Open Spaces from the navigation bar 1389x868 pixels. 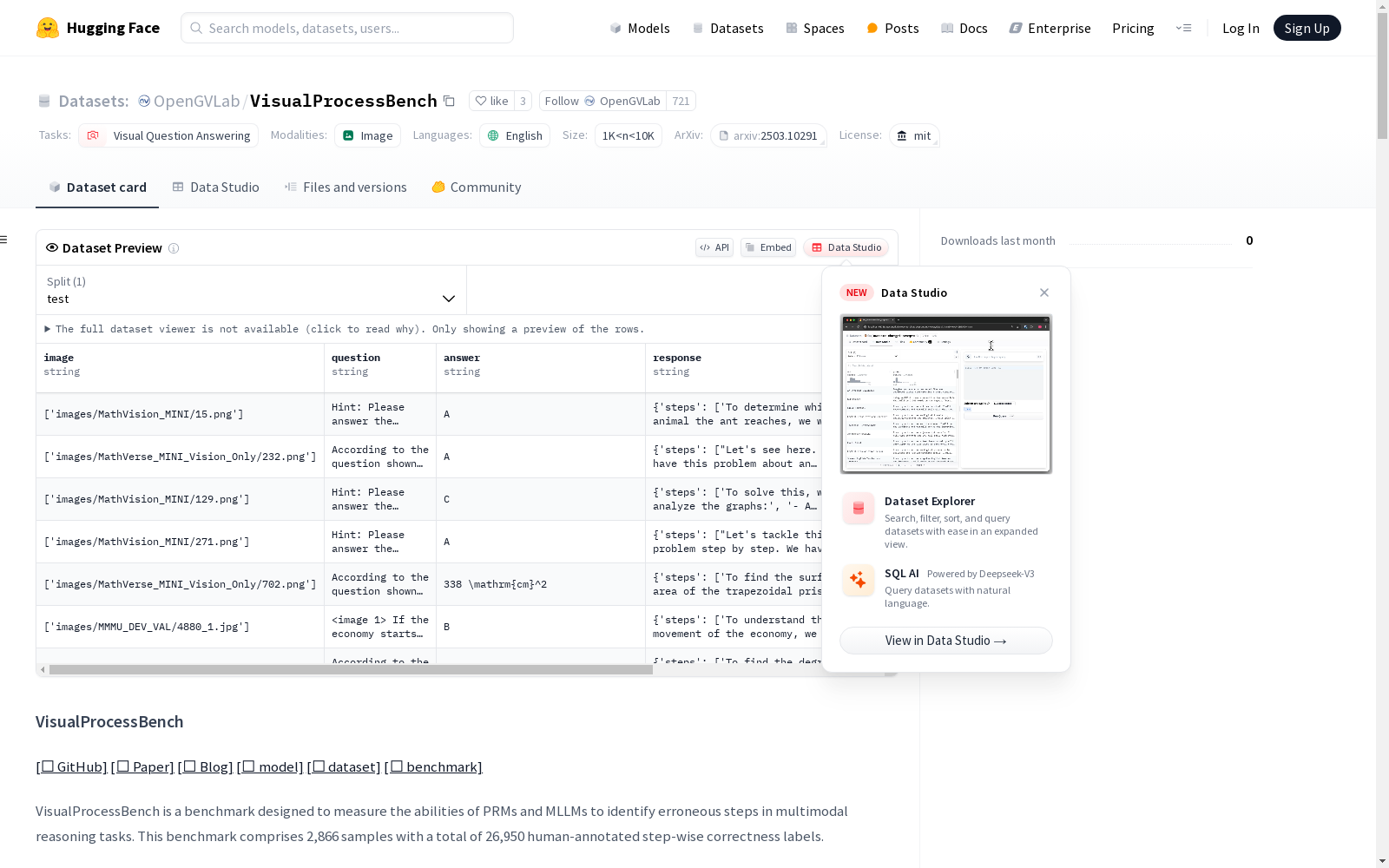pyautogui.click(x=815, y=28)
